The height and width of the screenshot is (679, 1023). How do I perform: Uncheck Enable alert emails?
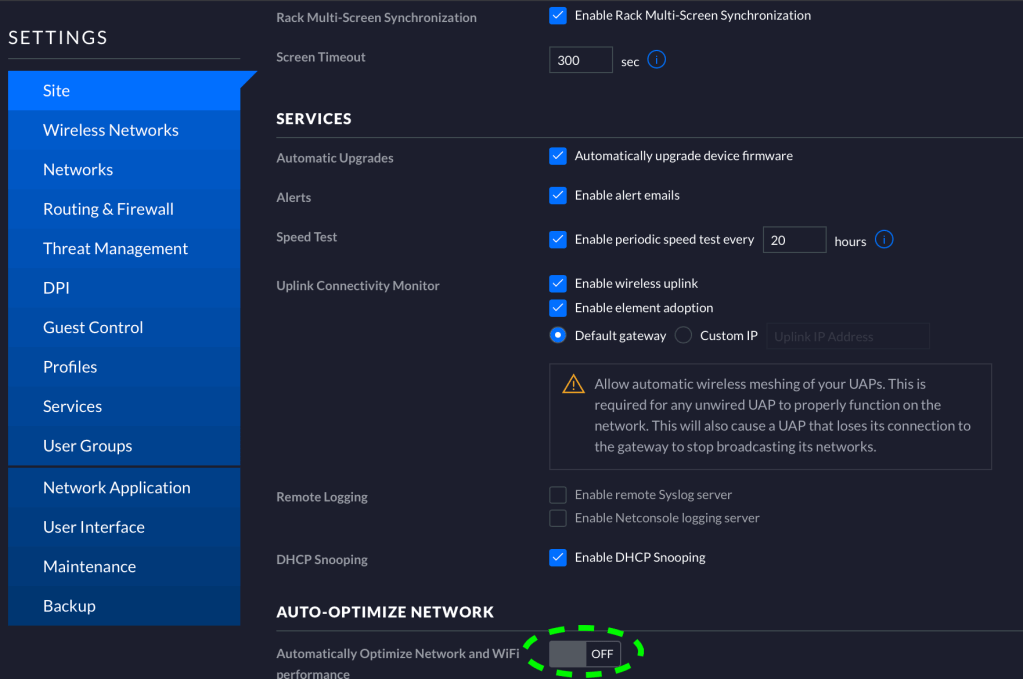coord(558,196)
